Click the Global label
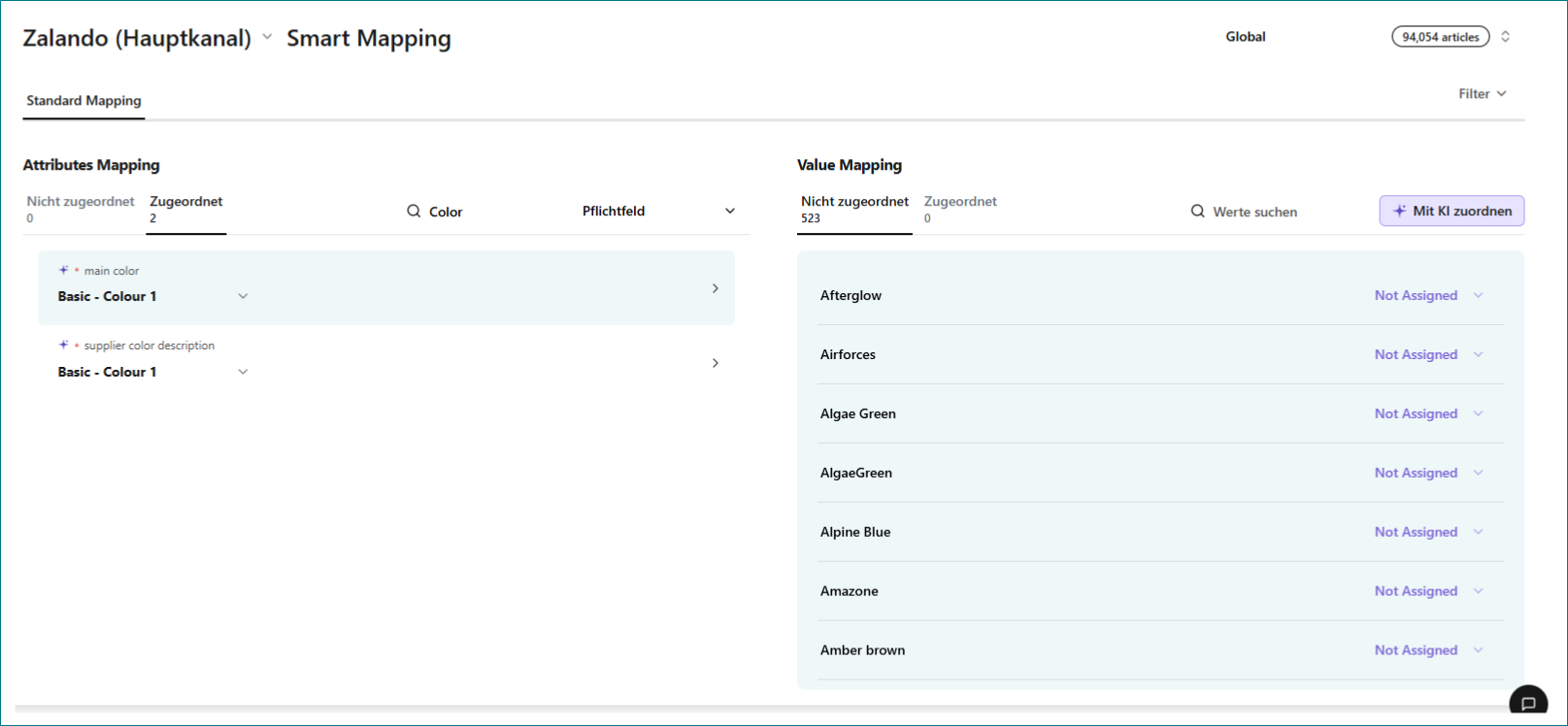 pyautogui.click(x=1245, y=37)
